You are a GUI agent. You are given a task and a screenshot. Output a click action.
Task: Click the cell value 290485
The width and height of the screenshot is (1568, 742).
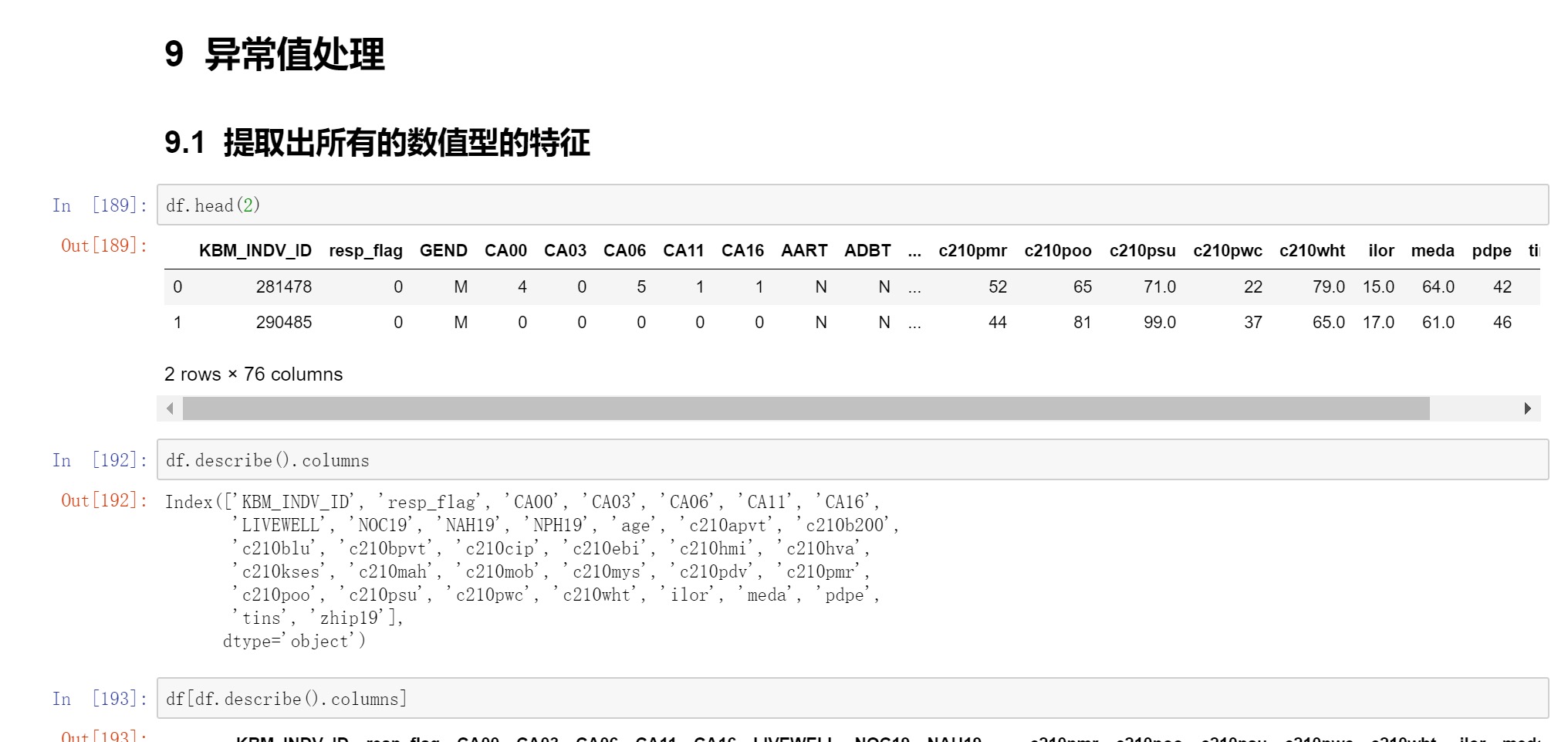click(284, 323)
